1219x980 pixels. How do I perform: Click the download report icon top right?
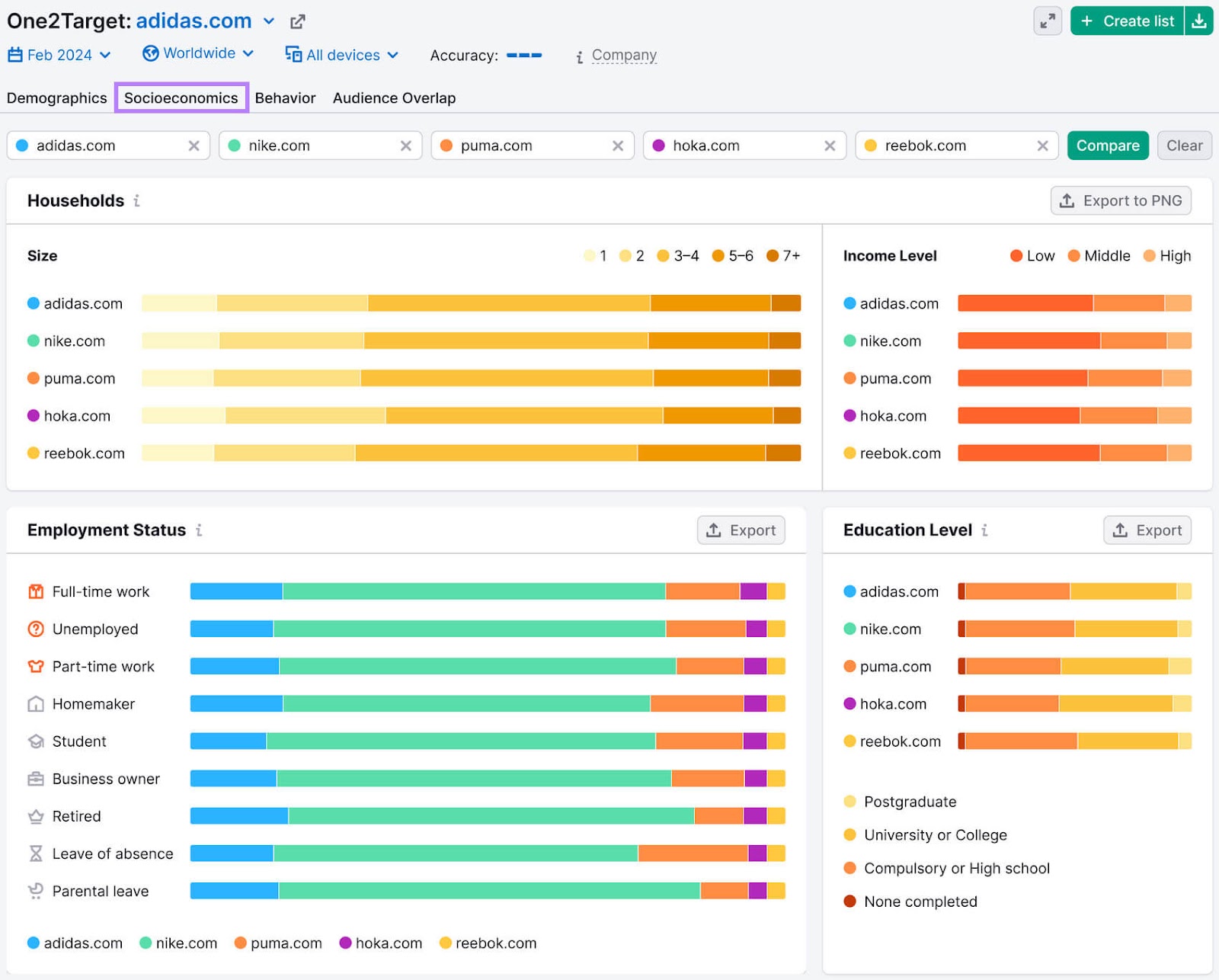pyautogui.click(x=1199, y=21)
